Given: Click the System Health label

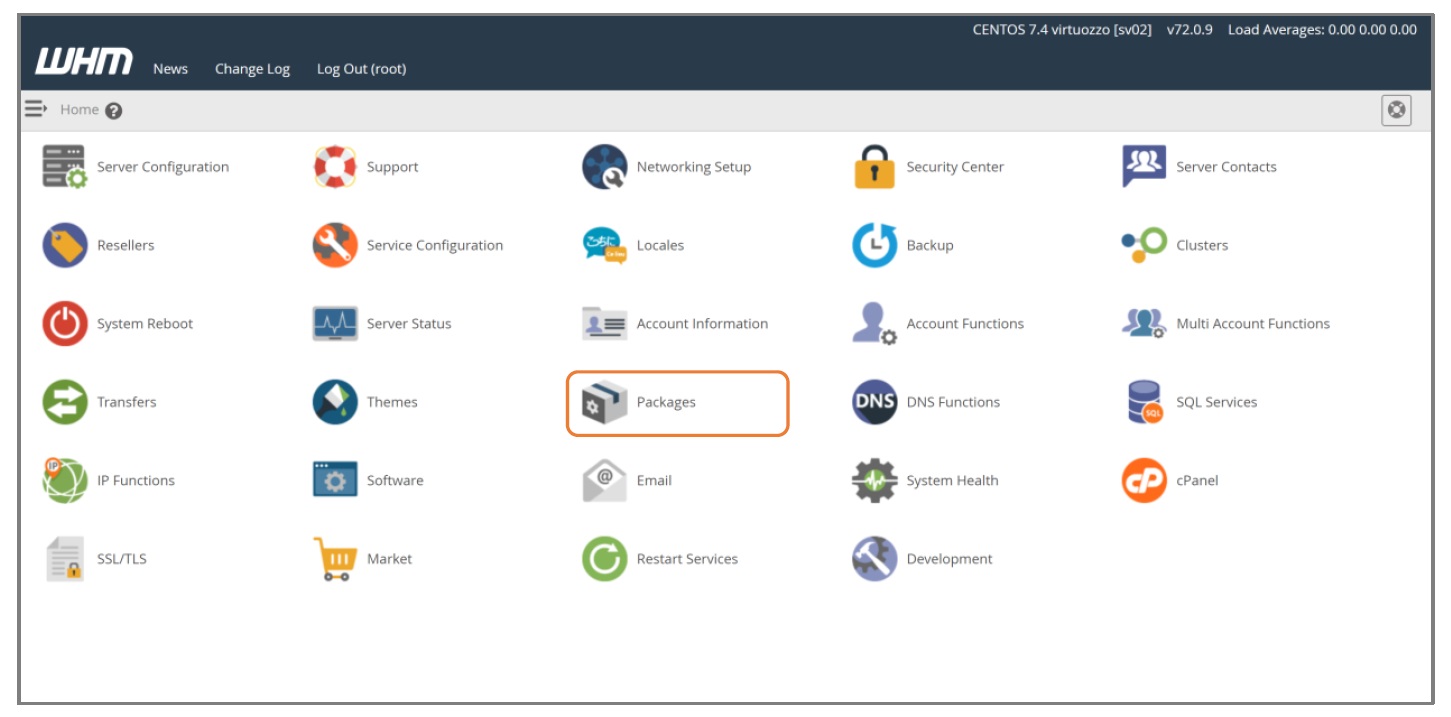Looking at the screenshot, I should pos(952,480).
